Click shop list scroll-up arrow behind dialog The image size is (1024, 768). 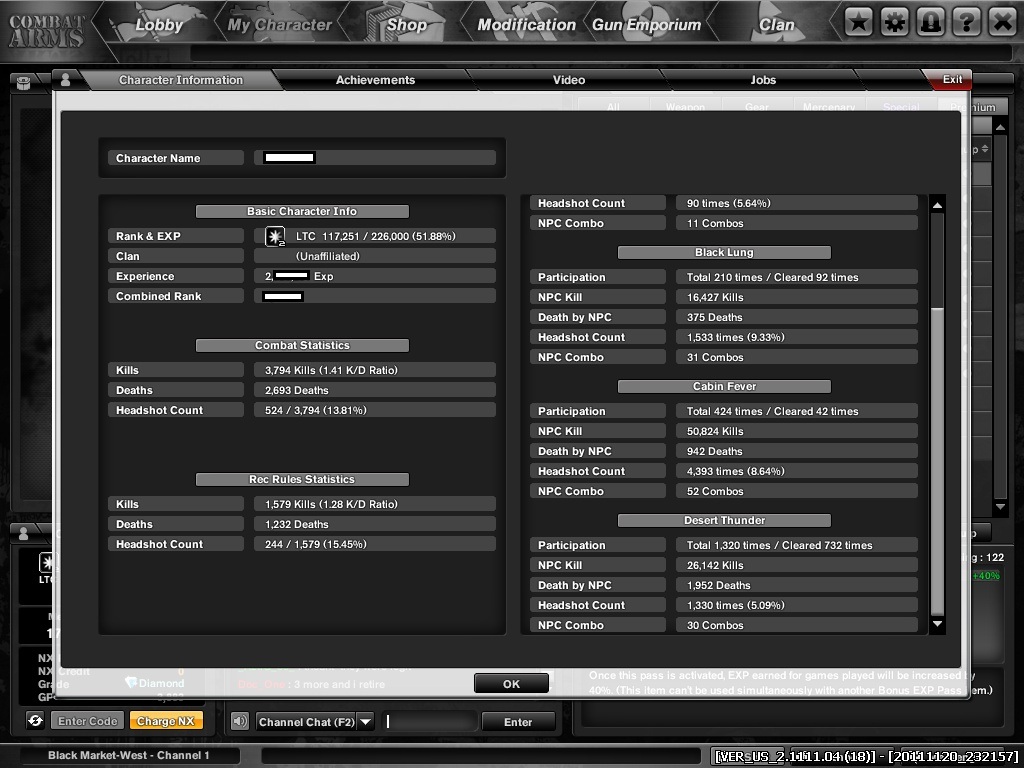coord(1000,126)
